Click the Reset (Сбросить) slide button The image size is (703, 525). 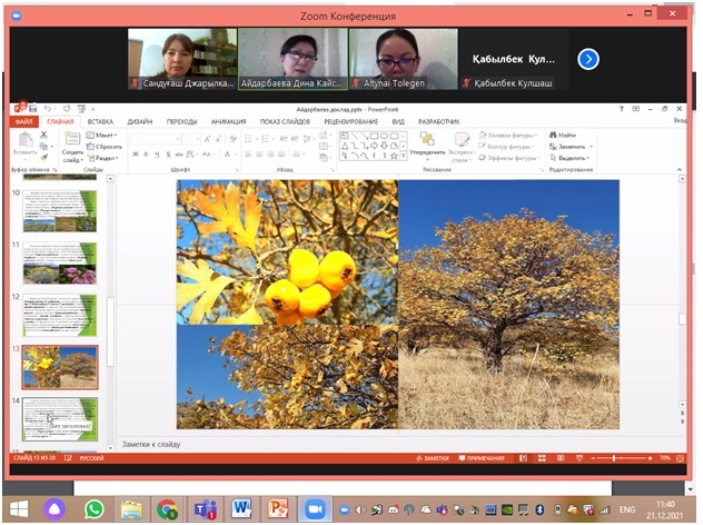coord(105,147)
